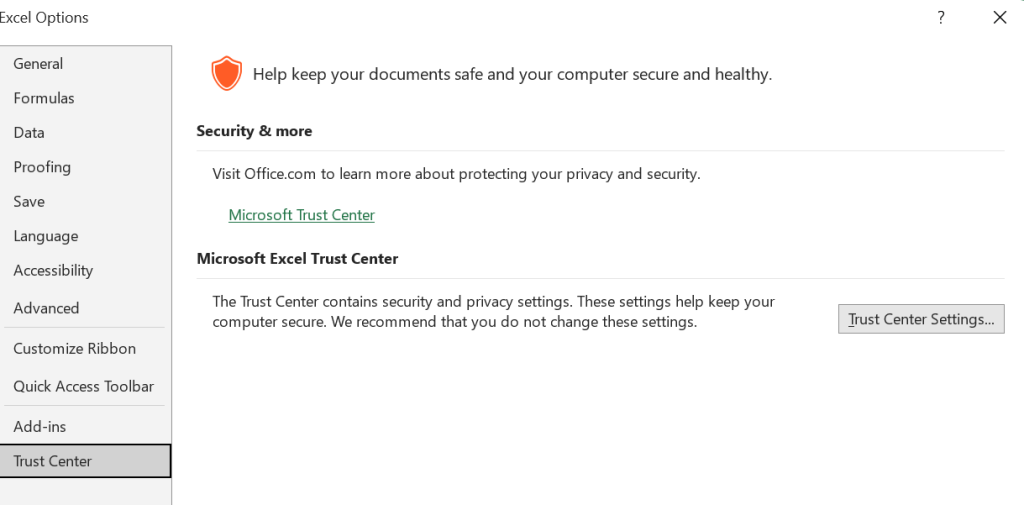Viewport: 1024px width, 505px height.
Task: Select Quick Access Toolbar category
Action: pos(84,386)
